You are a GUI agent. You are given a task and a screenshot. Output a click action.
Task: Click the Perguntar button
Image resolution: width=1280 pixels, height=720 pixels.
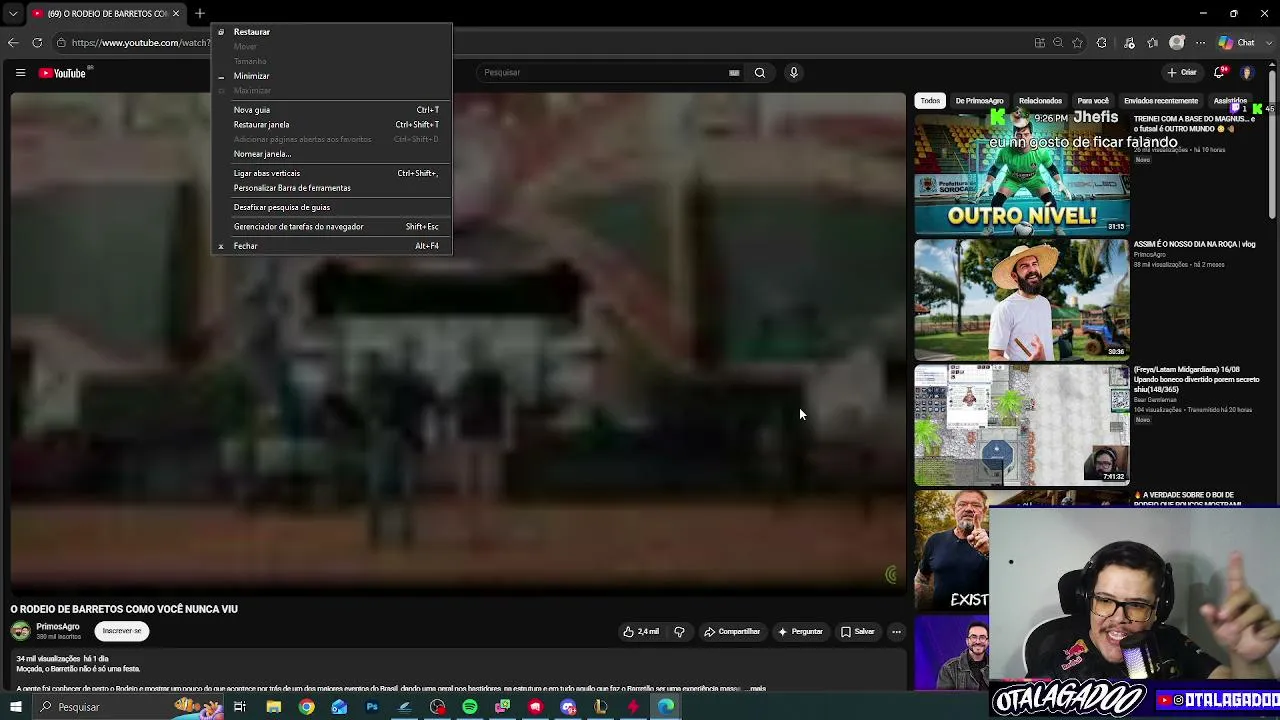pyautogui.click(x=801, y=632)
